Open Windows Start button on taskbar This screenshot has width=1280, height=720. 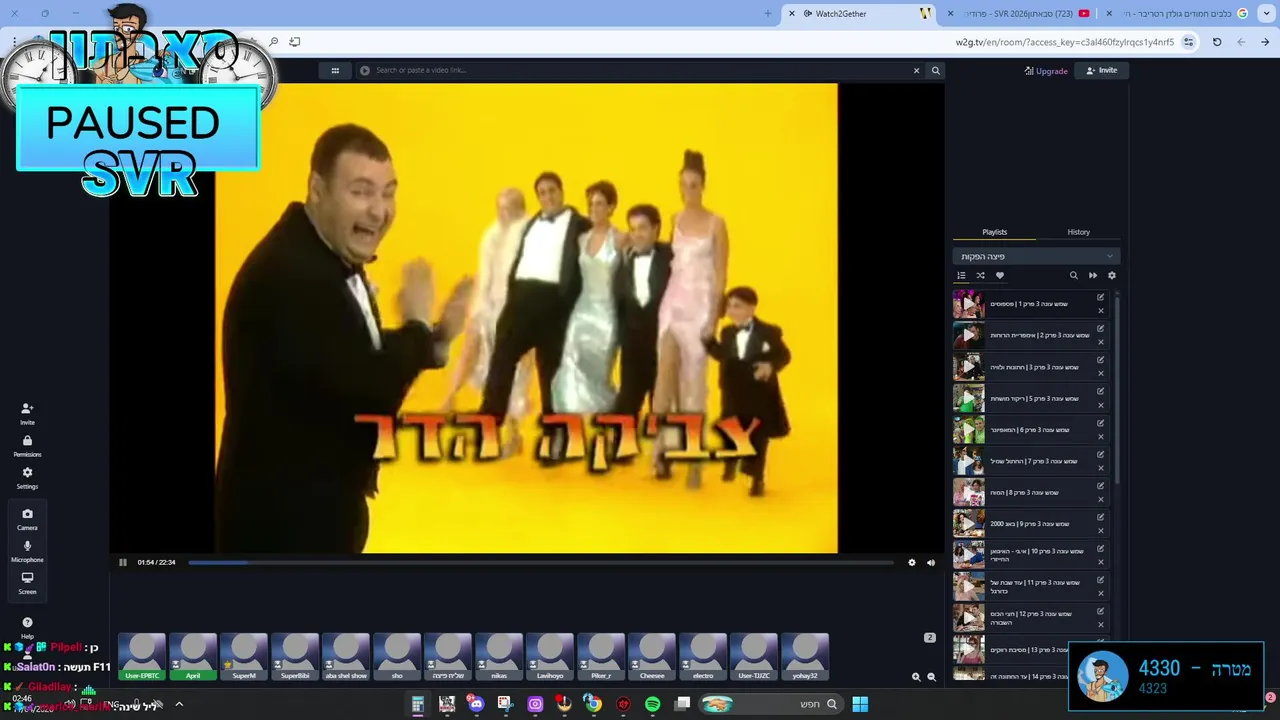[860, 704]
